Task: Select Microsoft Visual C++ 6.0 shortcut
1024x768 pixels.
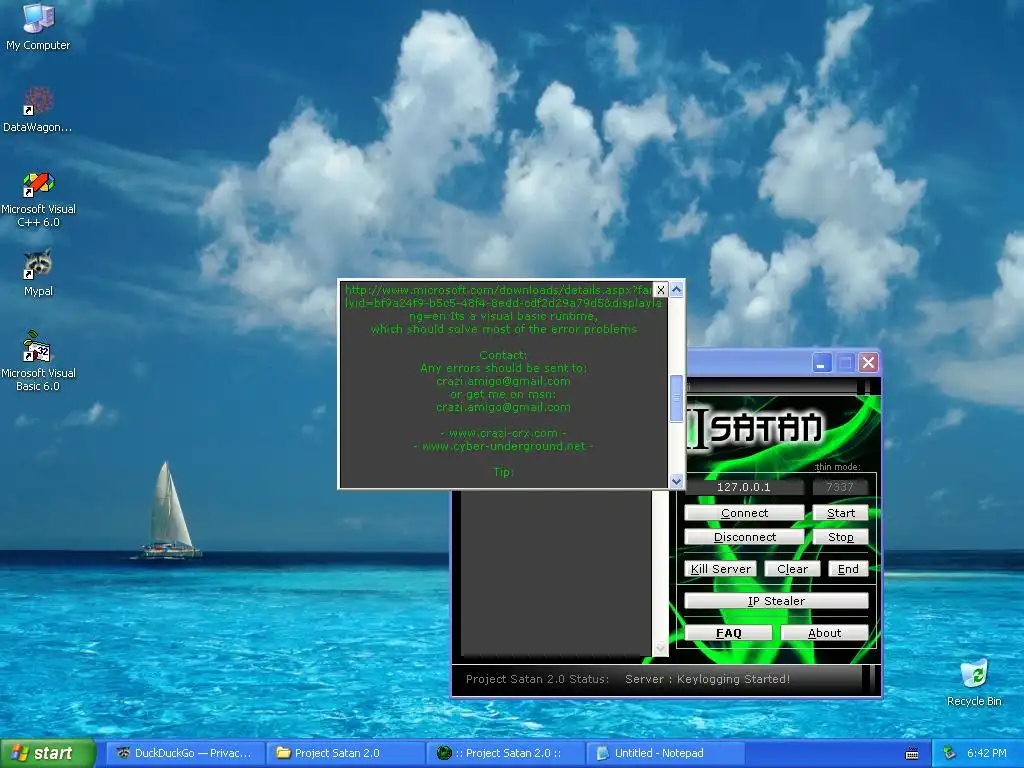Action: [x=38, y=199]
